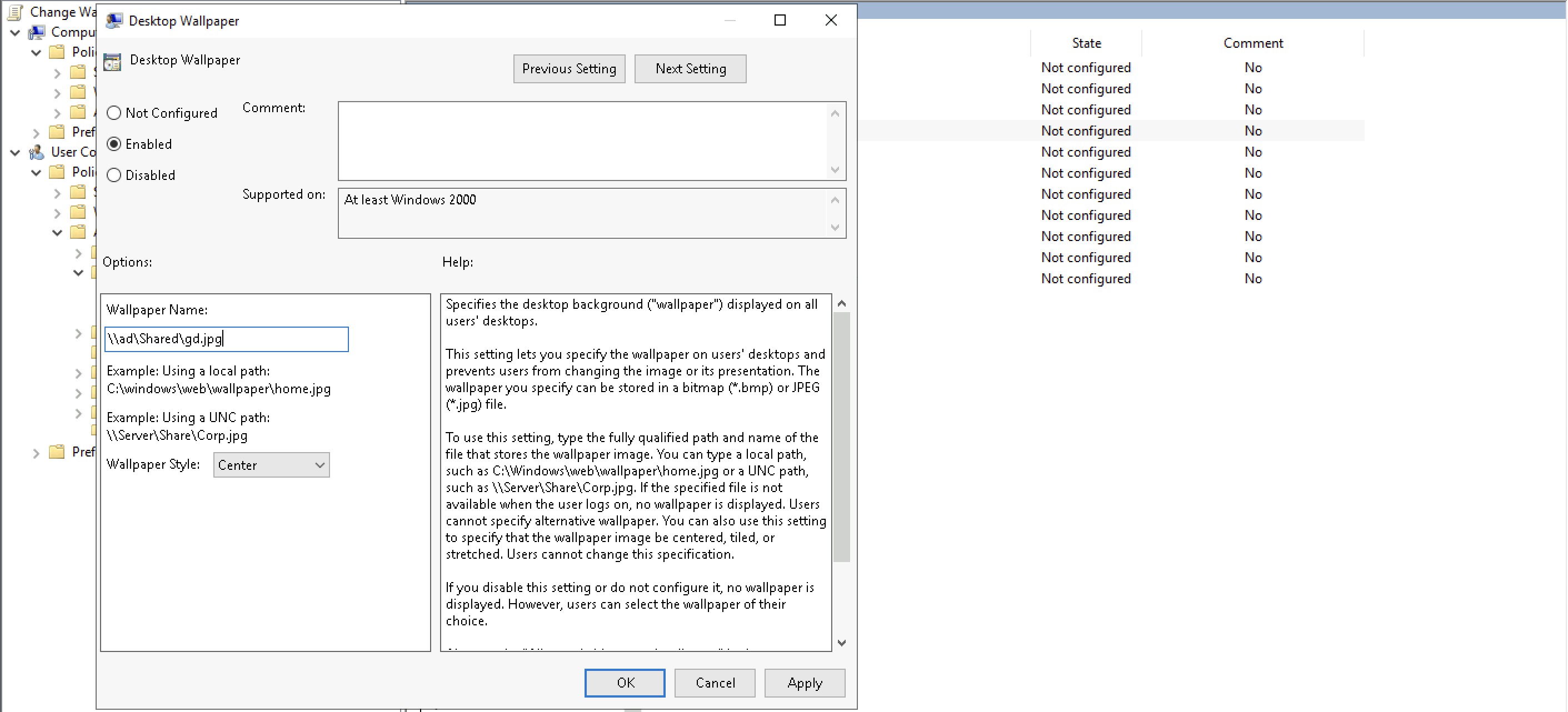Select the Disabled radio button

pos(114,176)
